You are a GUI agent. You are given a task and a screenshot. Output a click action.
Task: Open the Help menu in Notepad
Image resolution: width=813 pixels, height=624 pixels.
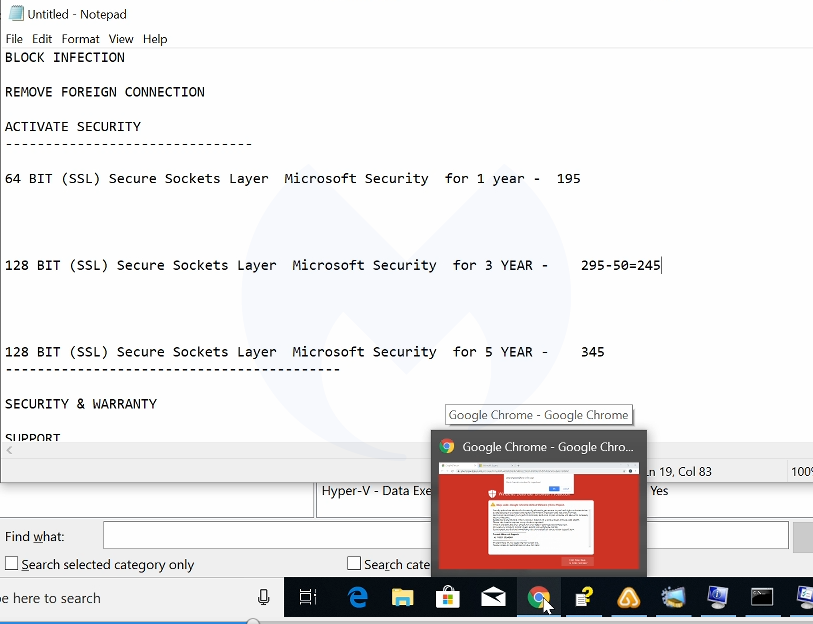point(155,39)
